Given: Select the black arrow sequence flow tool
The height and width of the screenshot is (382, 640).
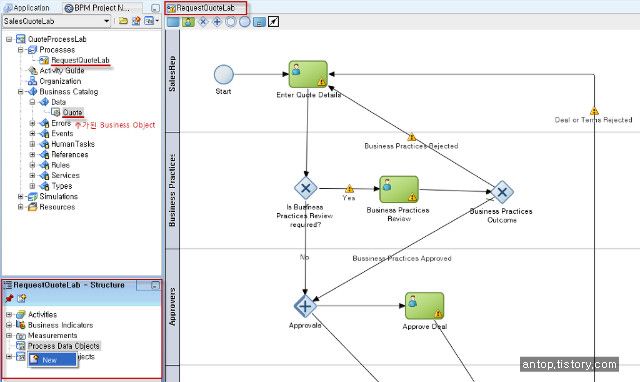Looking at the screenshot, I should point(273,22).
